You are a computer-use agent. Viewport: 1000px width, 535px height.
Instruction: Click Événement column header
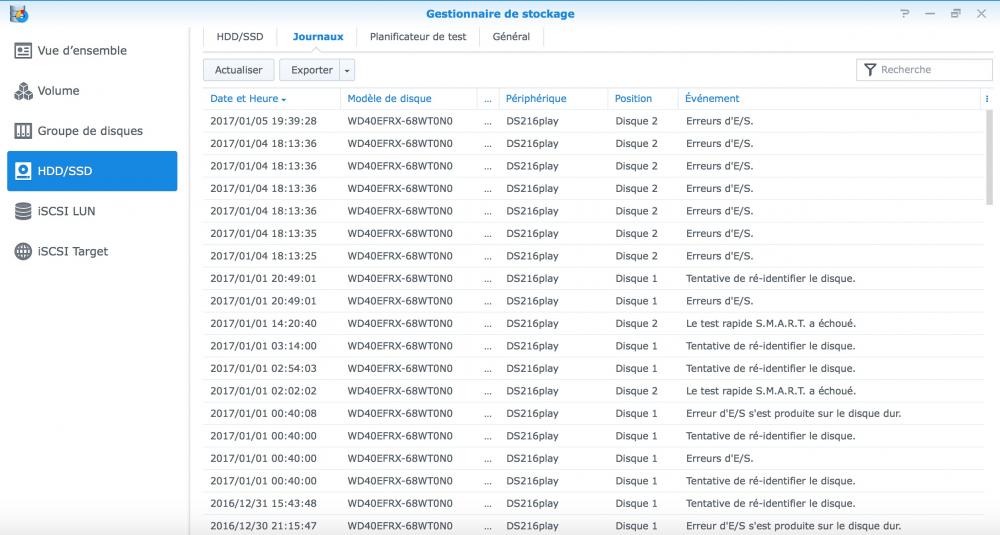828,99
